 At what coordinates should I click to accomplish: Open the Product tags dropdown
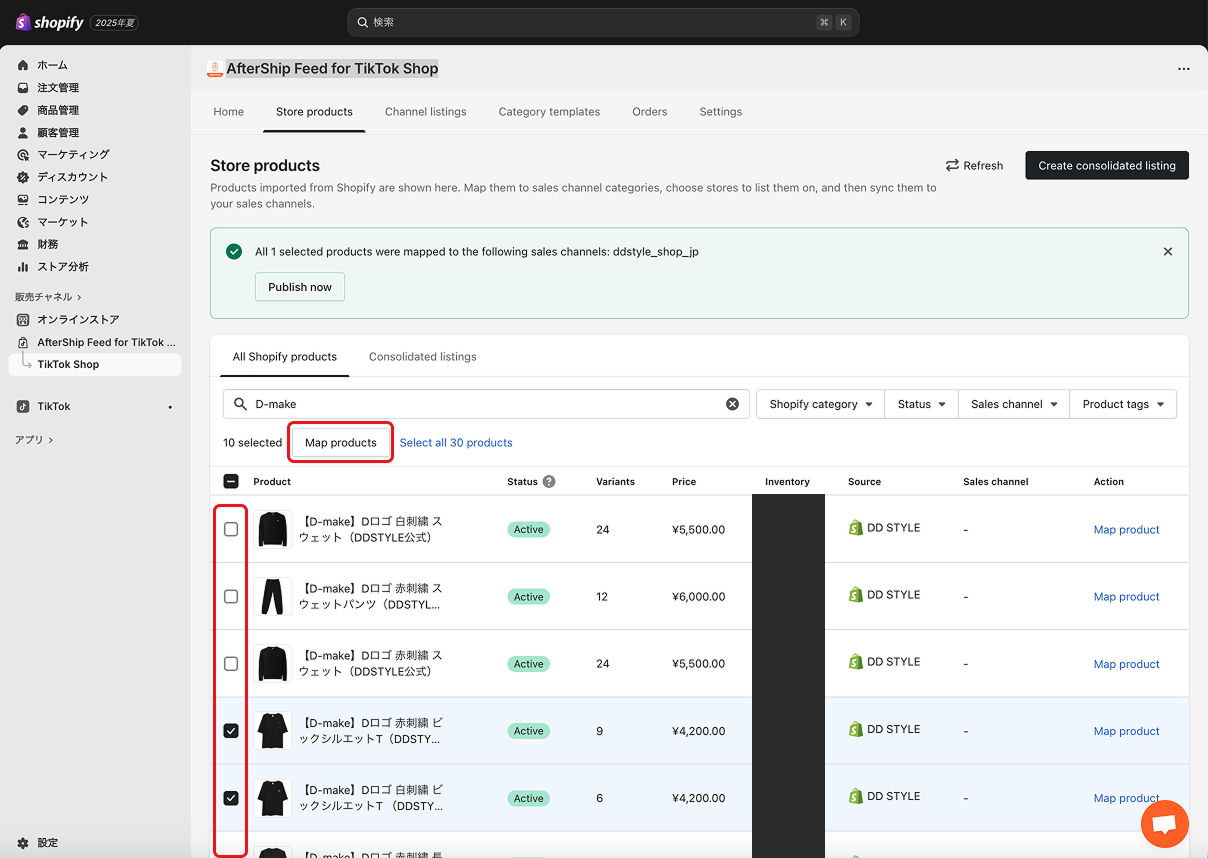click(1122, 404)
